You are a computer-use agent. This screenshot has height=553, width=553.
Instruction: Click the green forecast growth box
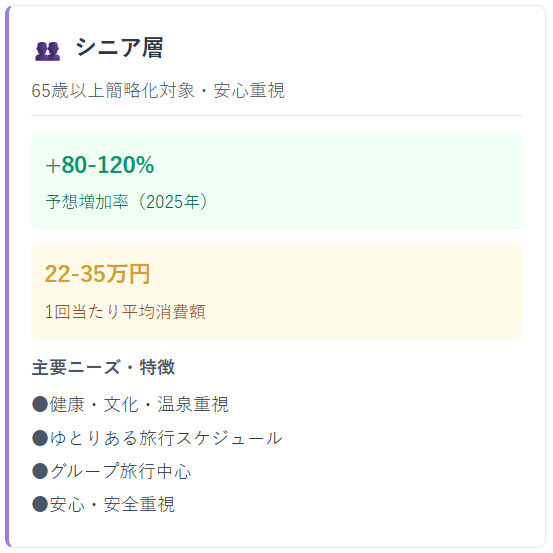click(276, 182)
